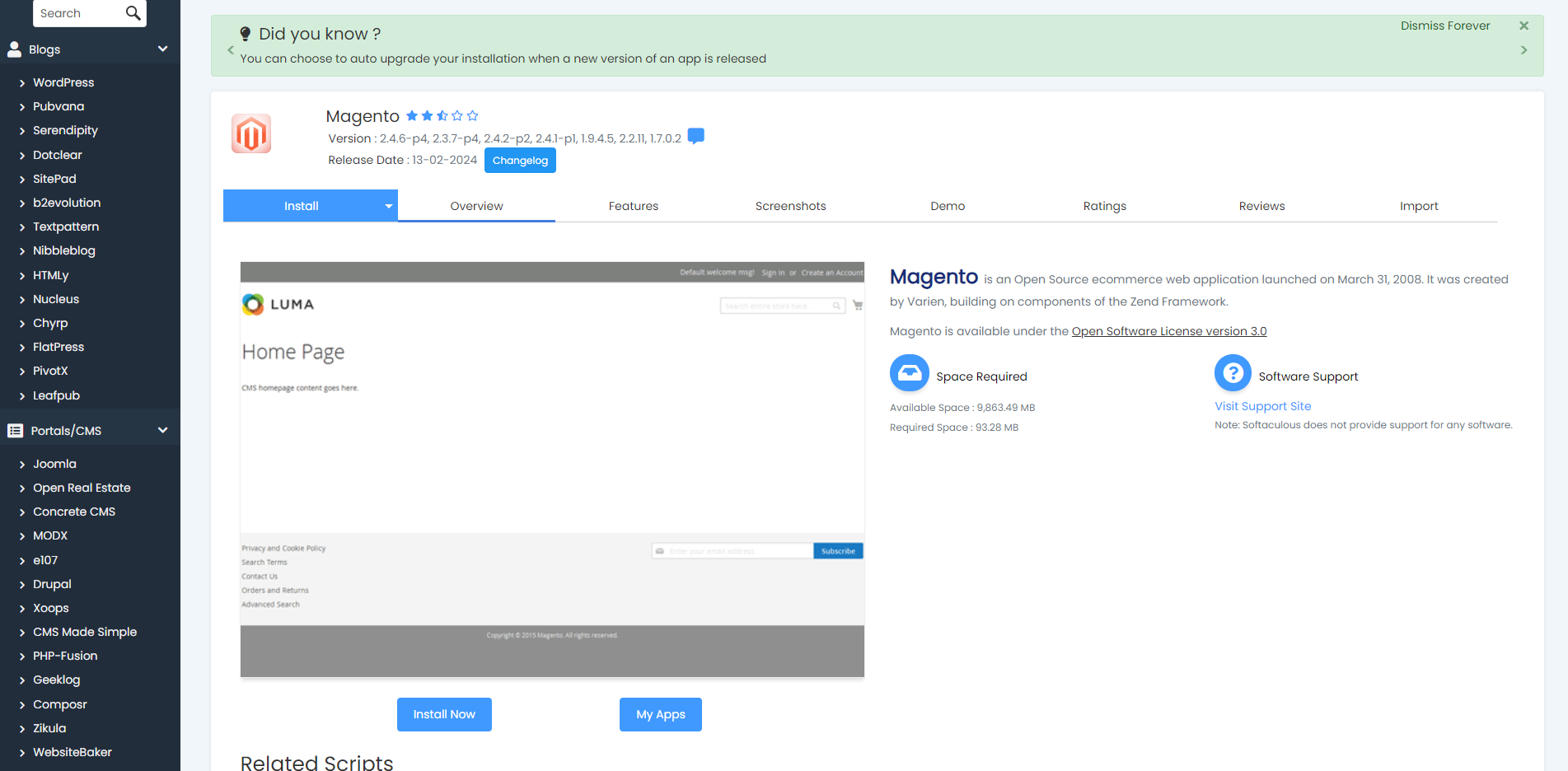
Task: Select Nibbleblog in the sidebar
Action: click(x=64, y=250)
